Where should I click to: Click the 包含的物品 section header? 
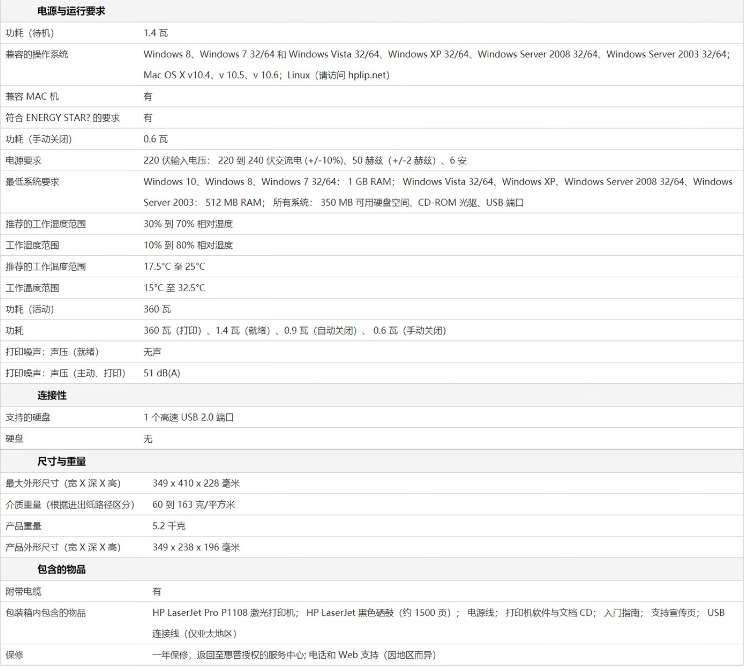pos(62,569)
